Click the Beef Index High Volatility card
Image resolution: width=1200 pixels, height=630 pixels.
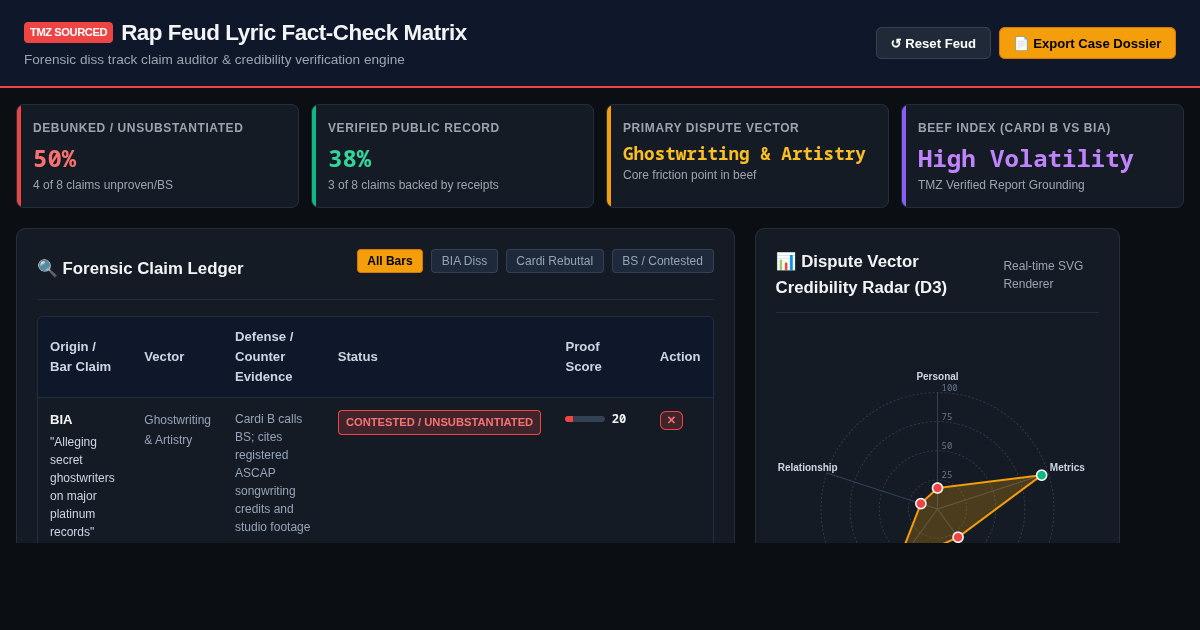click(x=1042, y=156)
